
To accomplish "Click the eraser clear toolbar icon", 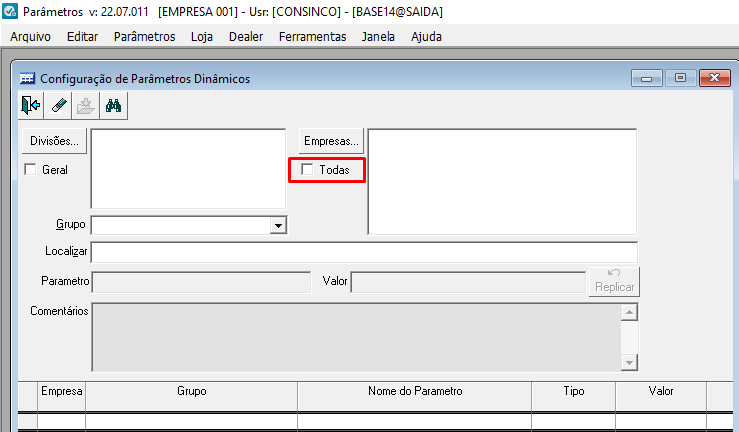I will click(x=58, y=105).
